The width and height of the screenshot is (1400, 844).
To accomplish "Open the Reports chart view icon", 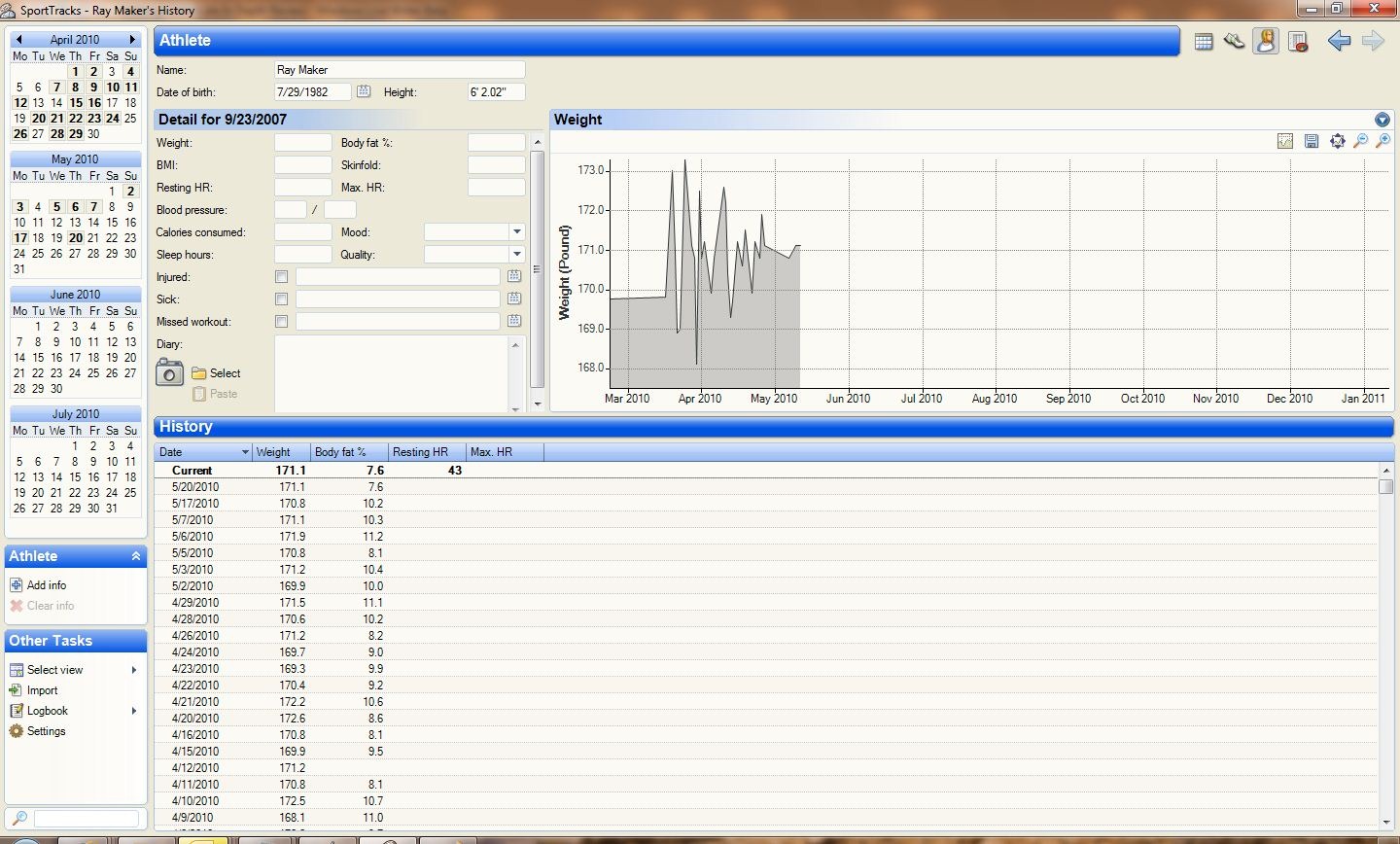I will click(1298, 41).
